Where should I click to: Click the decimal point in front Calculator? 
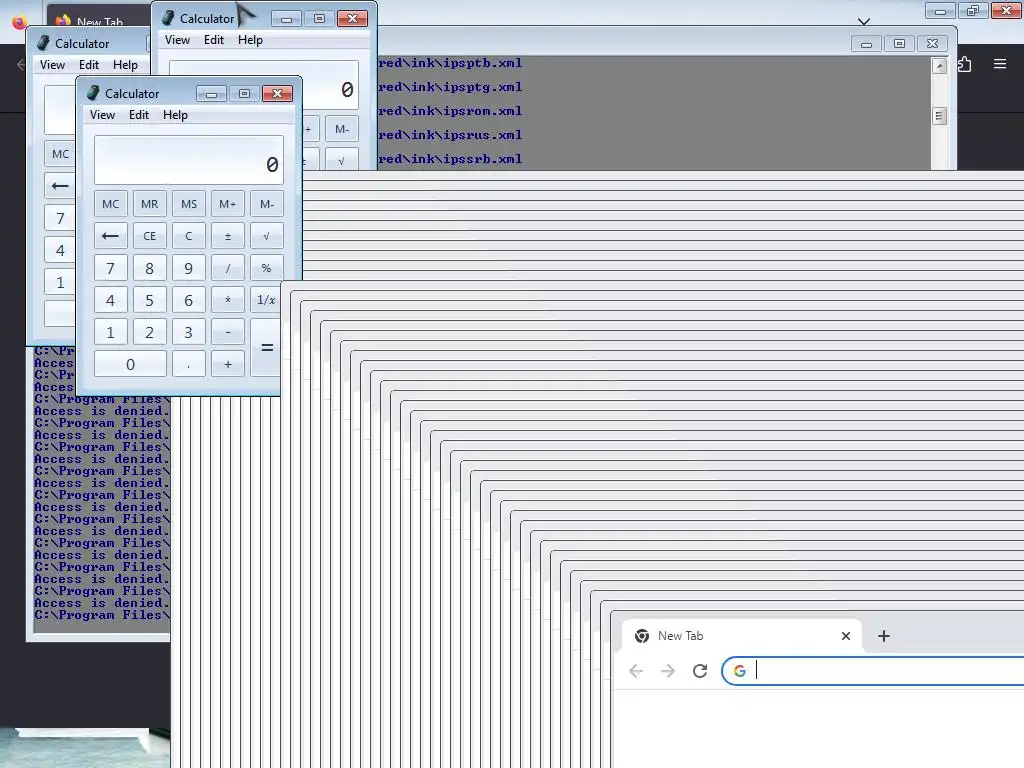189,364
